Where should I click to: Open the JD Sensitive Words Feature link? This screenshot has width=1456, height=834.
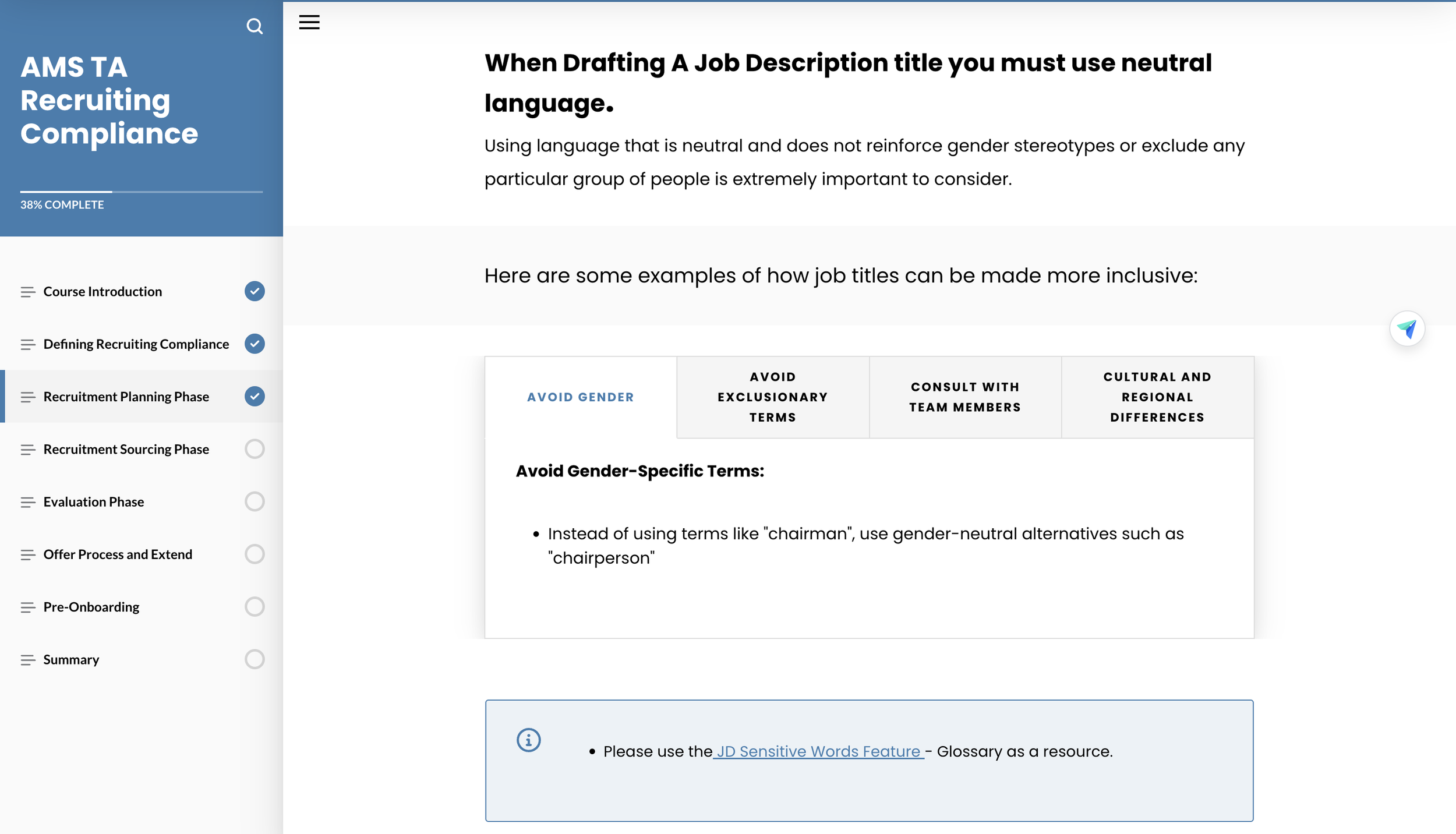[818, 751]
